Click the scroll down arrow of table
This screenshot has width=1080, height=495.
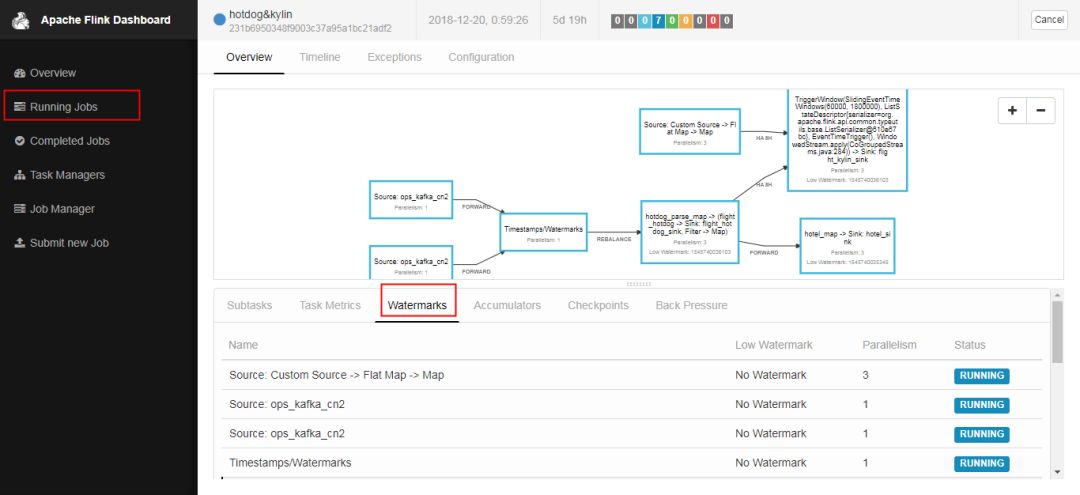click(1058, 472)
